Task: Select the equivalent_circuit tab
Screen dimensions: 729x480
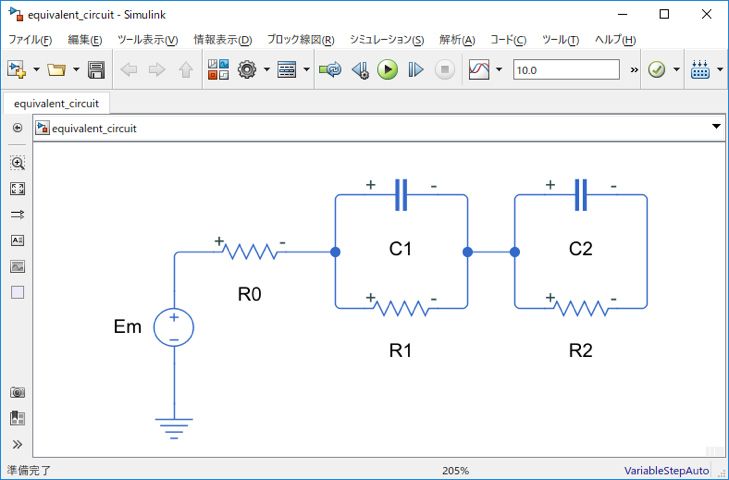Action: [55, 102]
